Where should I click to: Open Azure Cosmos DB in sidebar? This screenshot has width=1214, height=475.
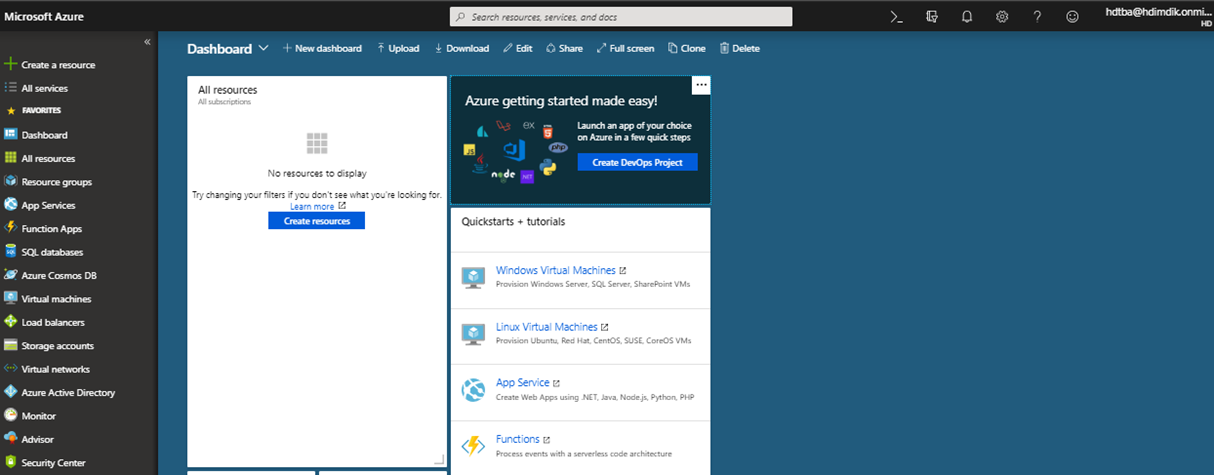(x=58, y=275)
